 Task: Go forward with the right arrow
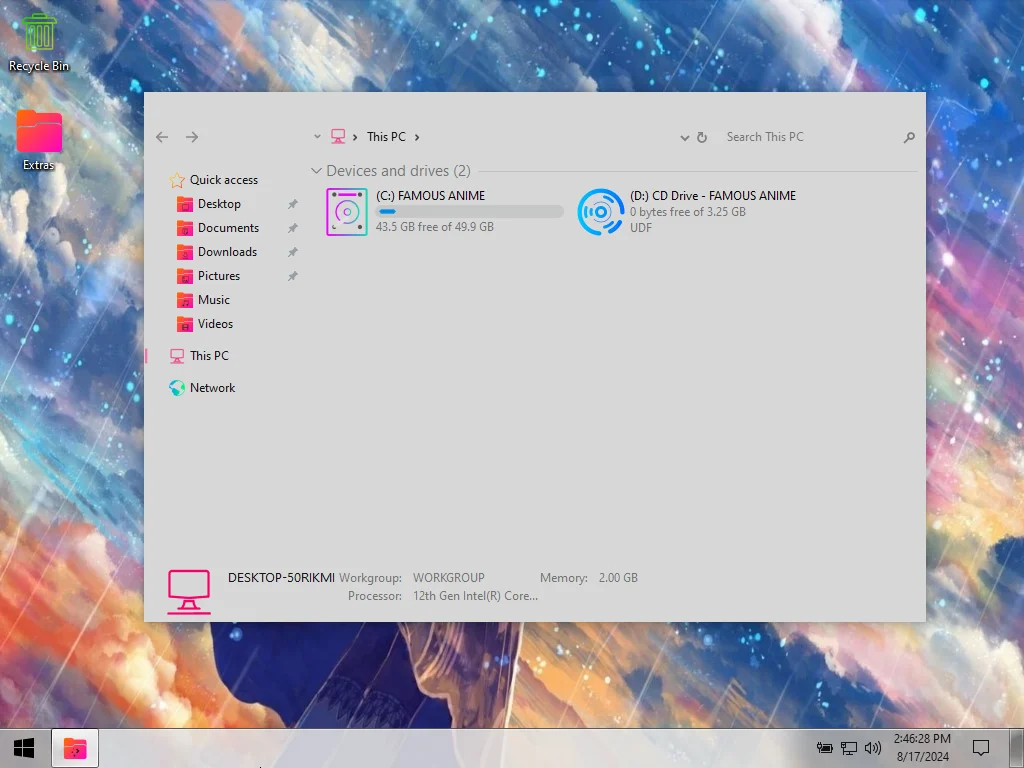pyautogui.click(x=191, y=136)
